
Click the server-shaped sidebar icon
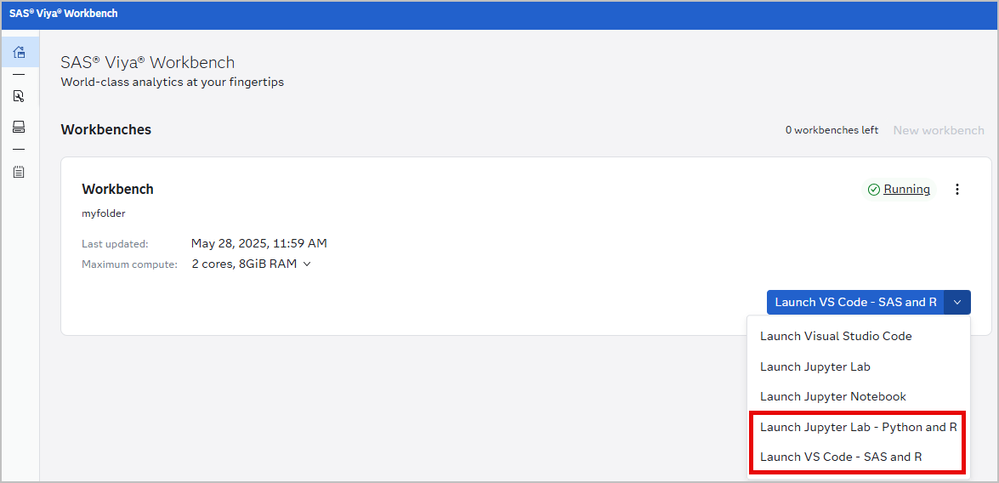click(x=19, y=127)
